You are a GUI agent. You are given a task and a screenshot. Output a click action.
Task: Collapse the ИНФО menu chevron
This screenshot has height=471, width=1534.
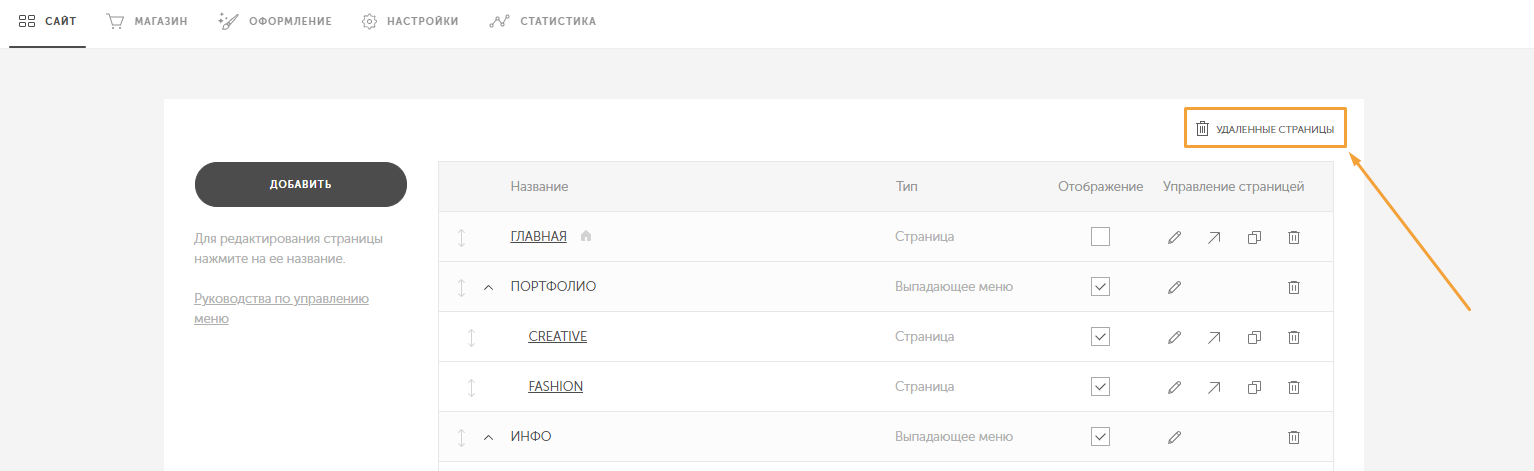coord(489,437)
